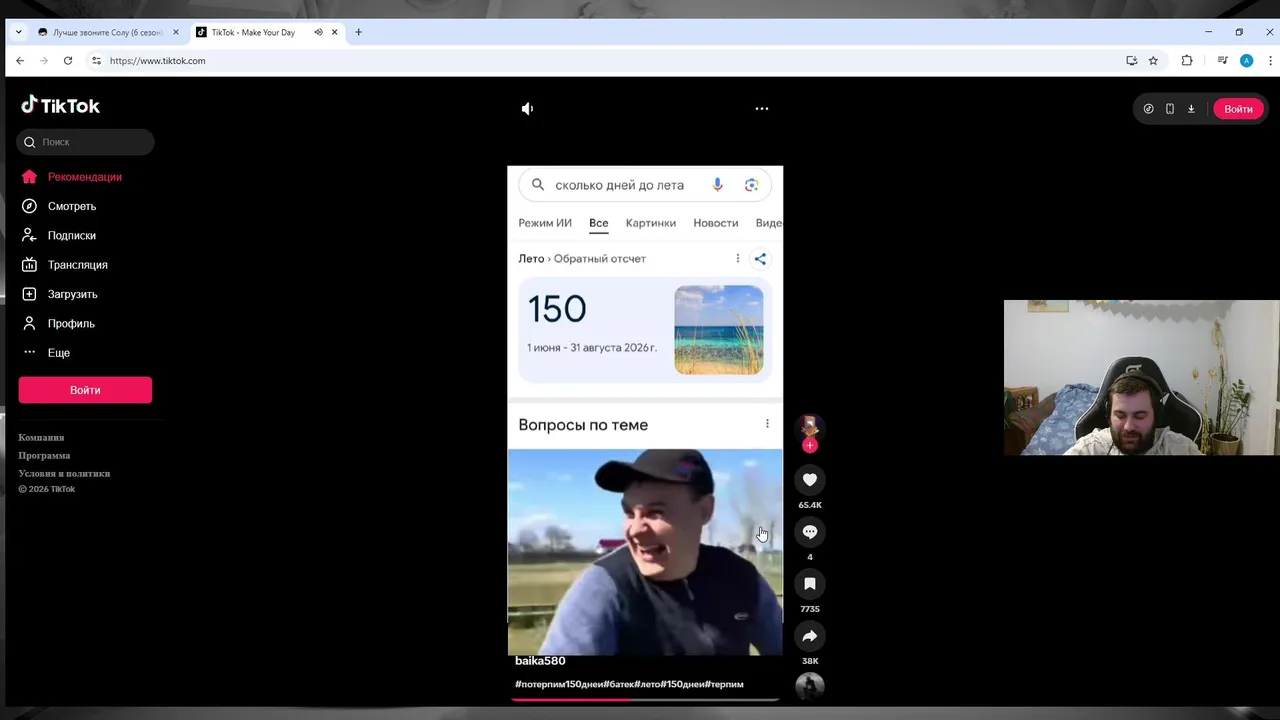Image resolution: width=1280 pixels, height=720 pixels.
Task: Click the sidebar Войти button
Action: (x=85, y=390)
